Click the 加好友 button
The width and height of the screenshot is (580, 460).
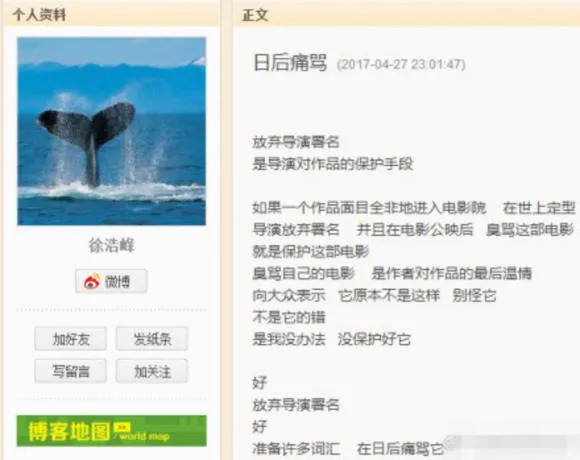[x=71, y=339]
